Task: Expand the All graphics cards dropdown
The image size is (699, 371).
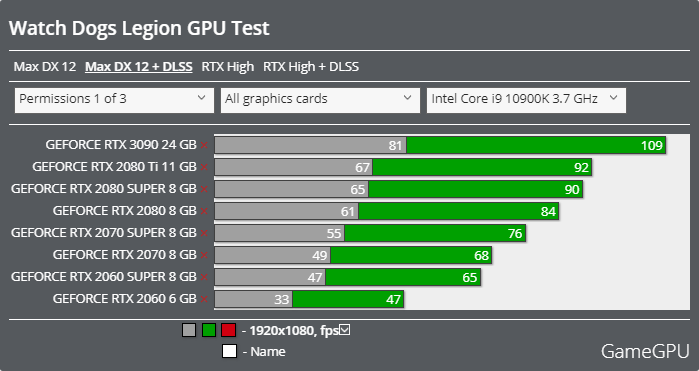Action: click(x=320, y=100)
